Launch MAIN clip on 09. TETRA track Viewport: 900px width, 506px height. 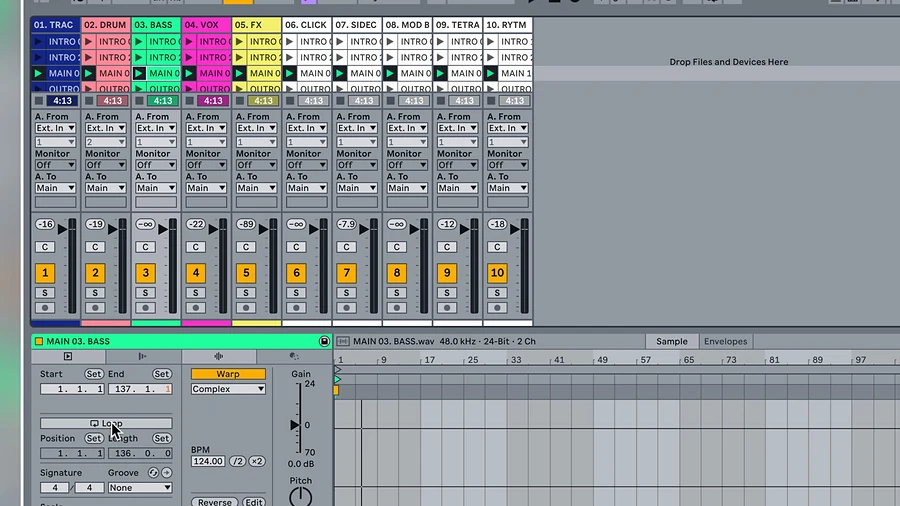click(x=440, y=73)
